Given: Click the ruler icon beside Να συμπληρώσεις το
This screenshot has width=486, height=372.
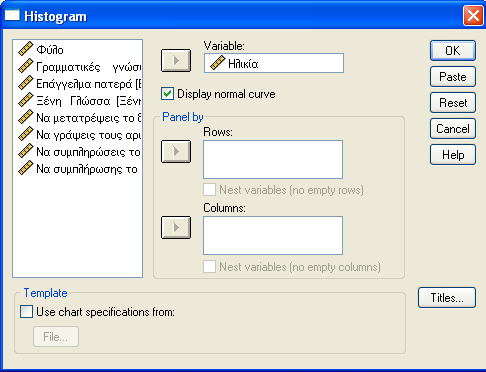Looking at the screenshot, I should point(26,151).
